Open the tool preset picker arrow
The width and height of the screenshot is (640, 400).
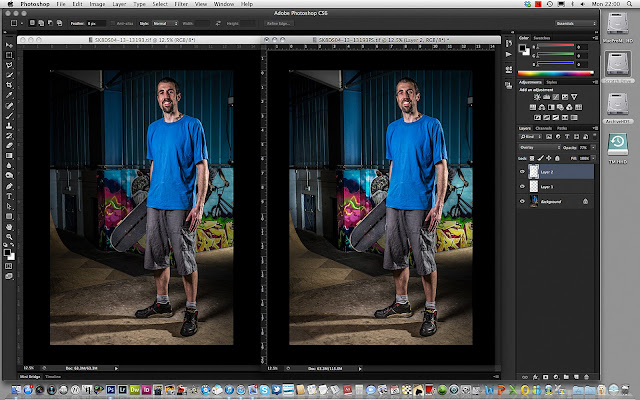click(22, 24)
